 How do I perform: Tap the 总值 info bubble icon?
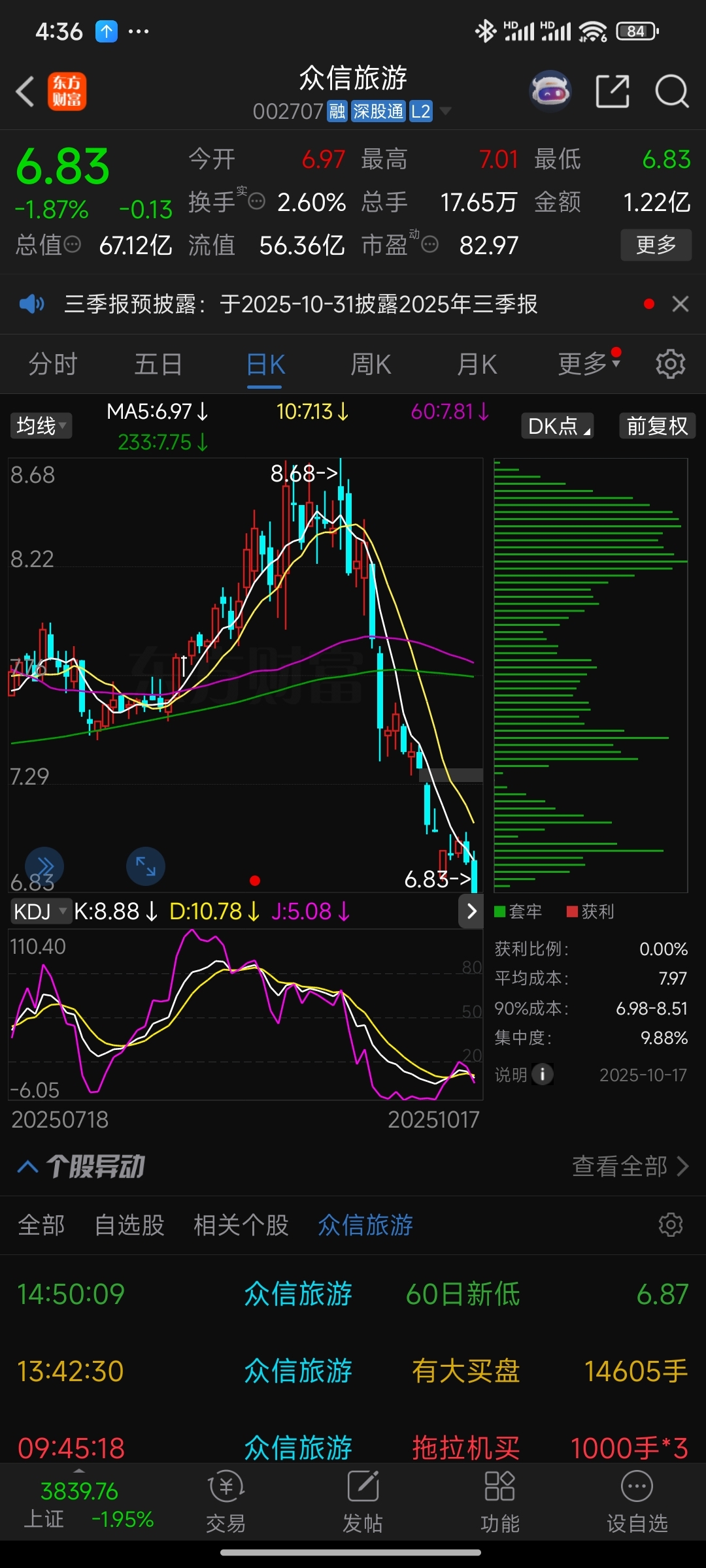[x=73, y=244]
